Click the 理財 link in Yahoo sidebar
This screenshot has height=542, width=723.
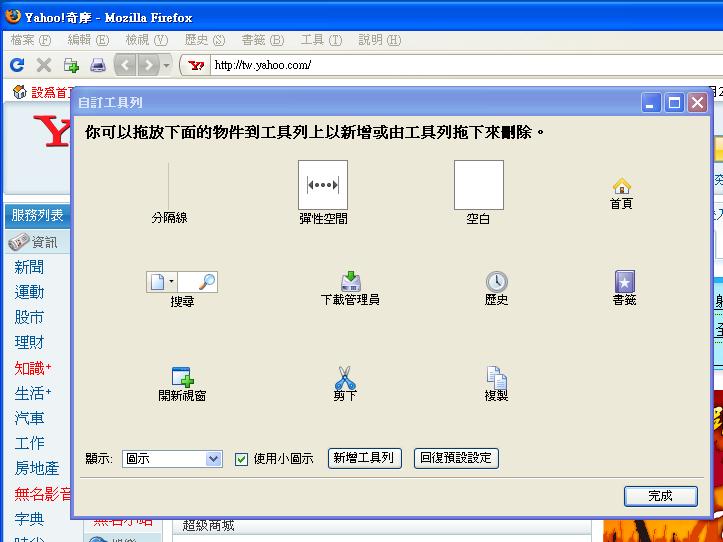click(x=29, y=343)
